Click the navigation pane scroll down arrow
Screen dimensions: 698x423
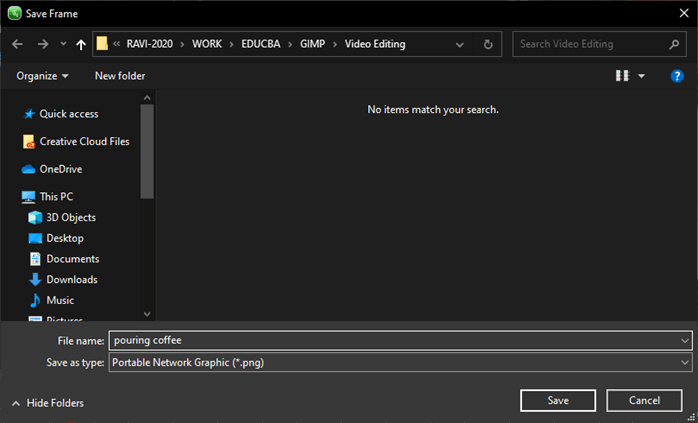coord(147,314)
